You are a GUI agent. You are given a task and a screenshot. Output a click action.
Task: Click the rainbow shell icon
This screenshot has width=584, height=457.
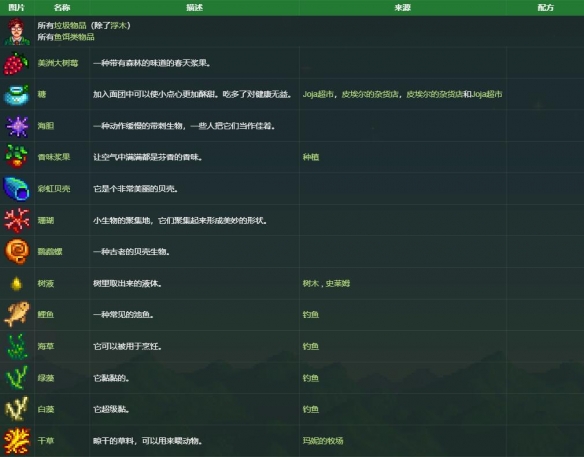click(x=16, y=189)
